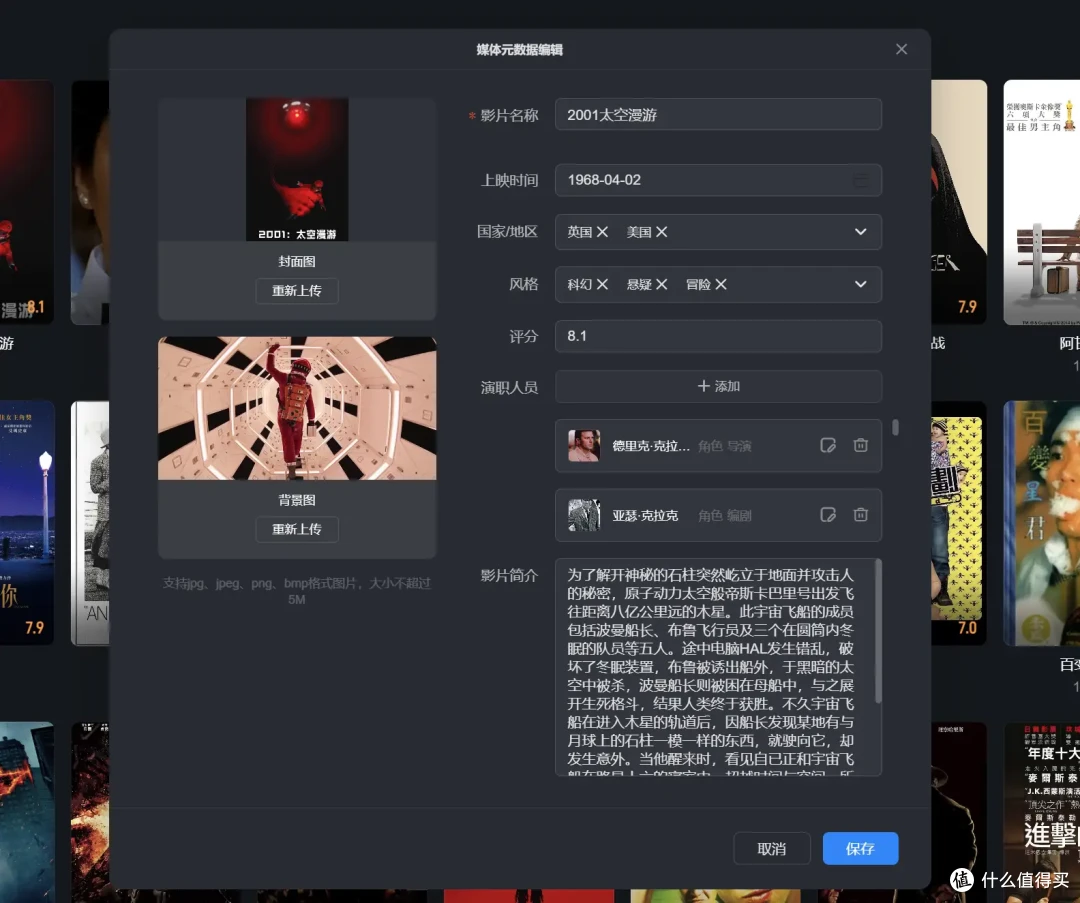Remove the 冒险 genre tag

click(x=720, y=284)
